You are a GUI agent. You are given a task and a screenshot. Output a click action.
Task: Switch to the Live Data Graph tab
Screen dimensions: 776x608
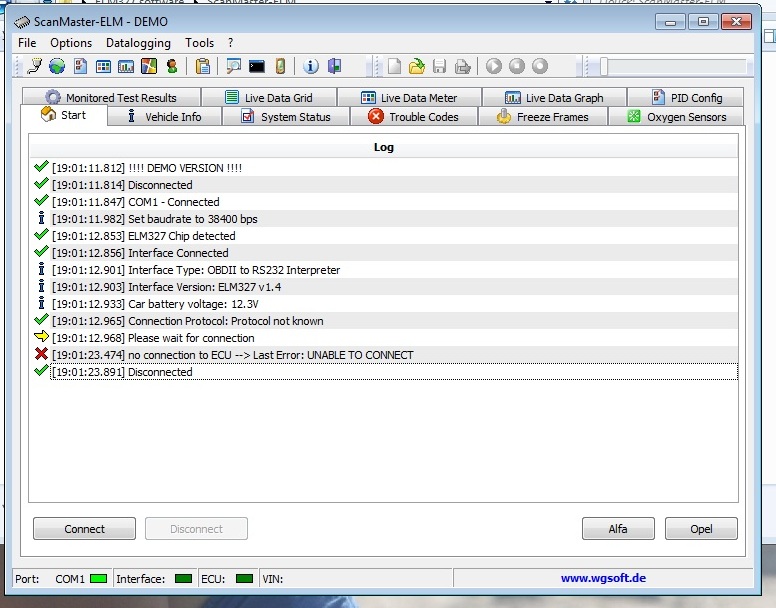[553, 98]
